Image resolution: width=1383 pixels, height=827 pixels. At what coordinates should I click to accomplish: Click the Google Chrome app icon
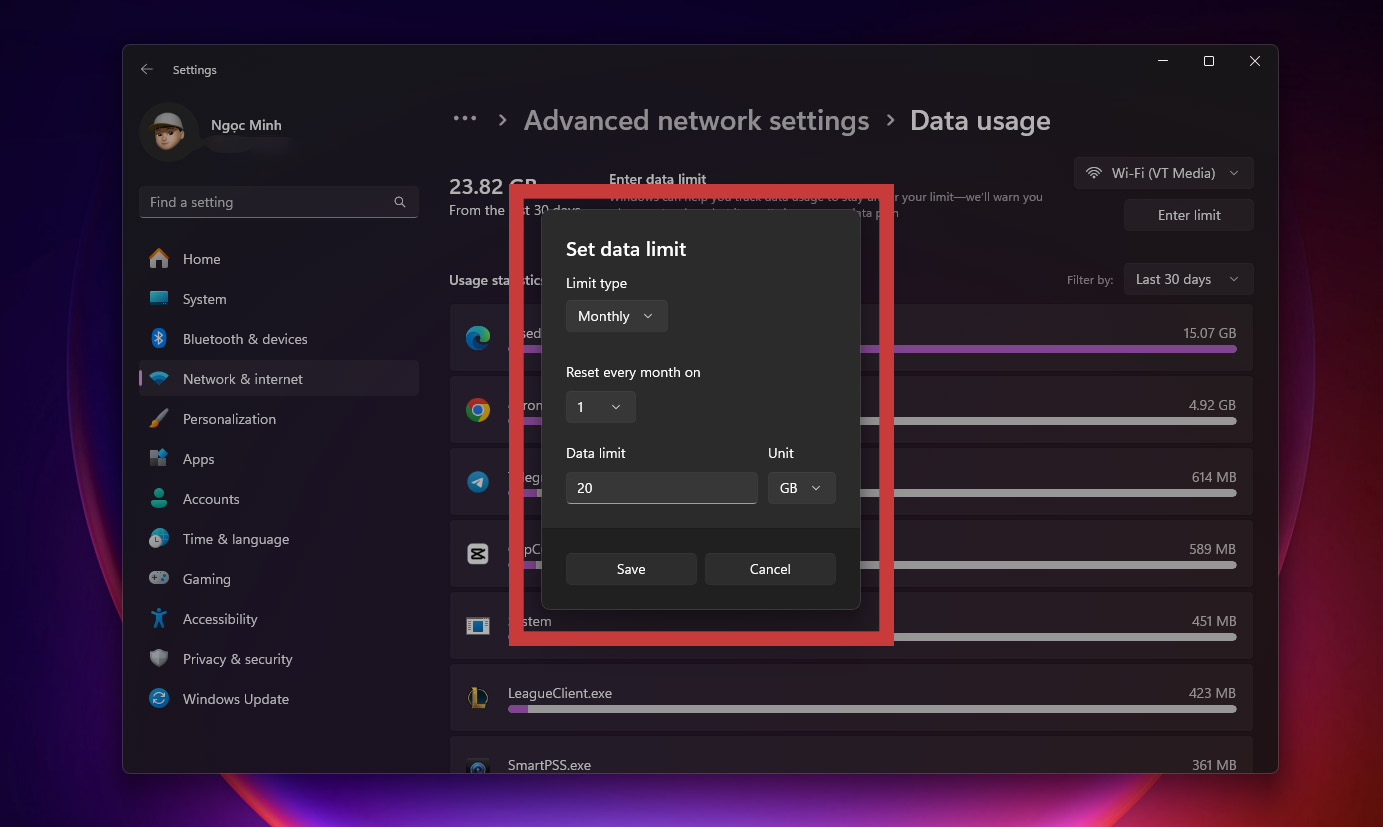(478, 410)
